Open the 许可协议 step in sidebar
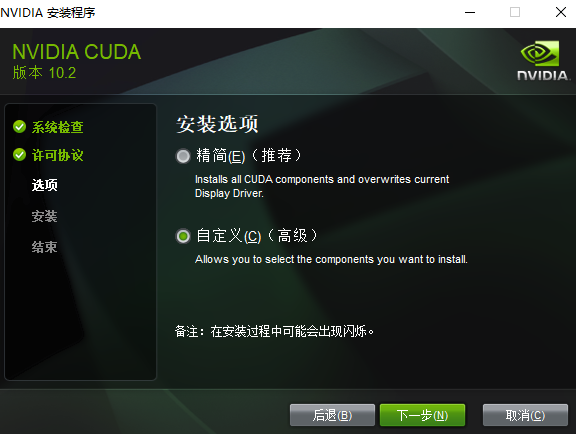This screenshot has height=434, width=576. (x=58, y=155)
